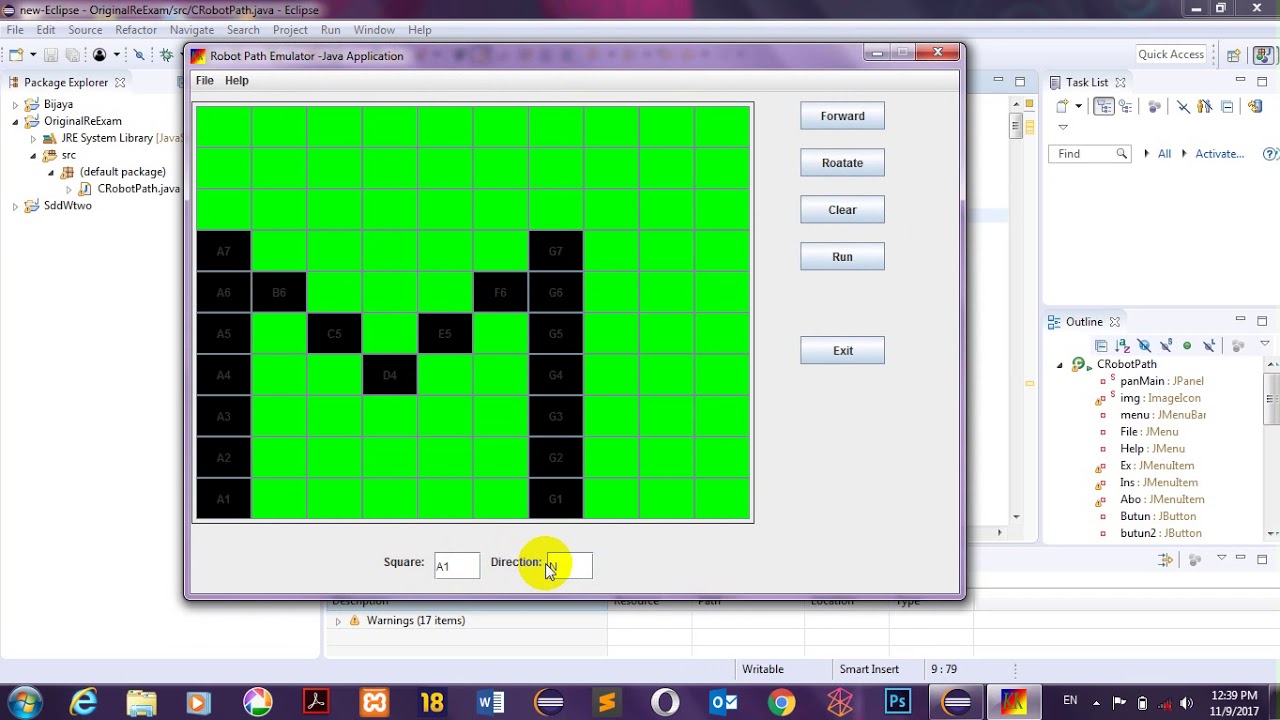
Task: Toggle Hide Local Types icon in Outline
Action: [x=1209, y=345]
